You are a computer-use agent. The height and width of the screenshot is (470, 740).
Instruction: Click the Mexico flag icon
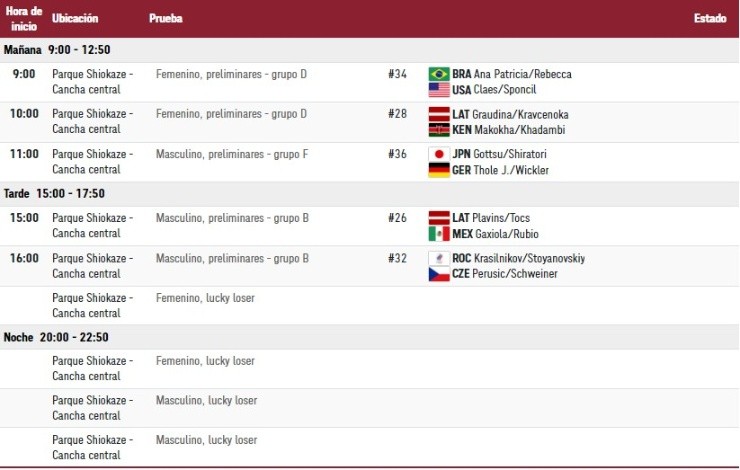coord(439,233)
